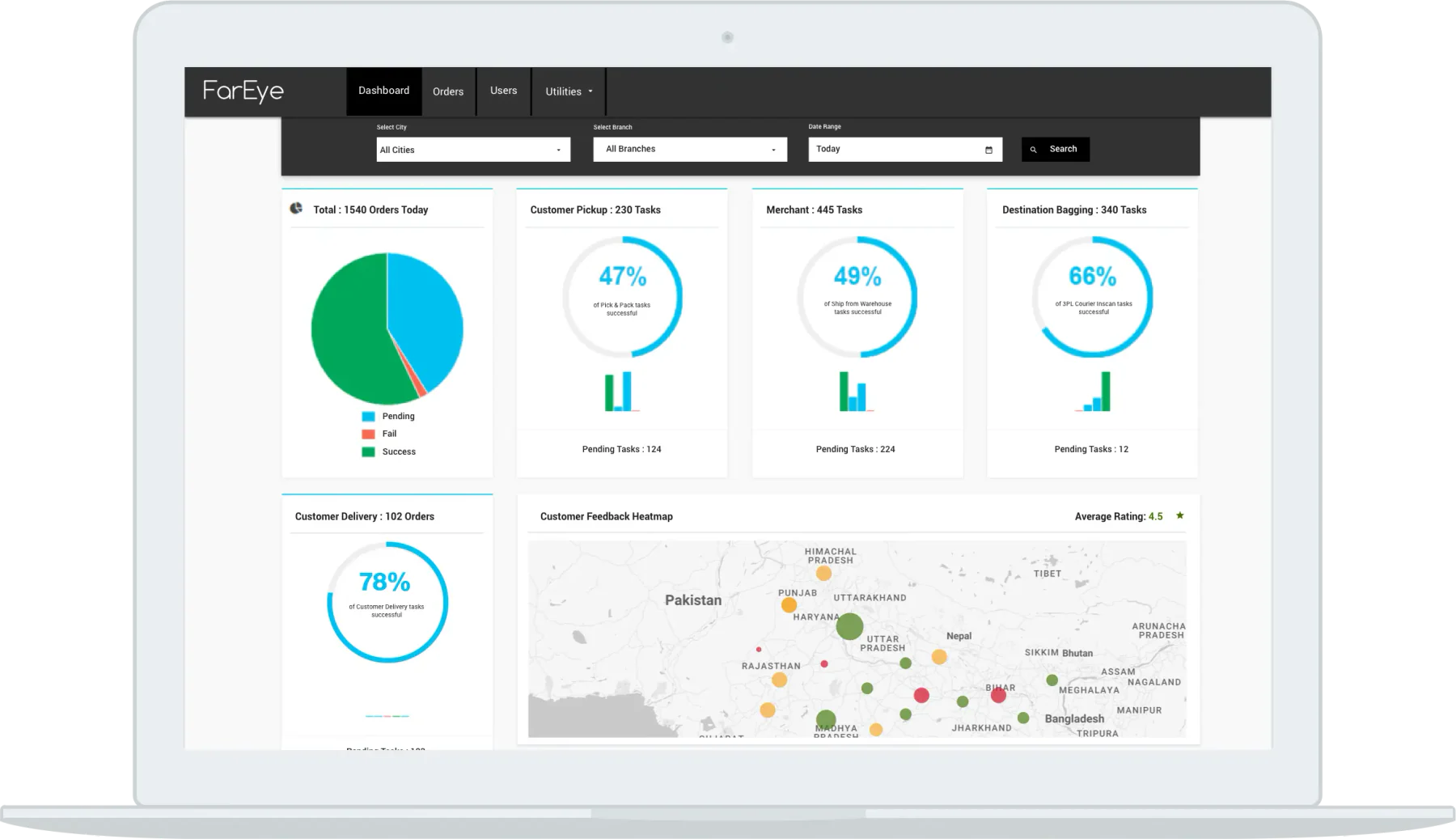This screenshot has width=1456, height=839.
Task: Toggle the Success legend swatch
Action: pyautogui.click(x=368, y=452)
